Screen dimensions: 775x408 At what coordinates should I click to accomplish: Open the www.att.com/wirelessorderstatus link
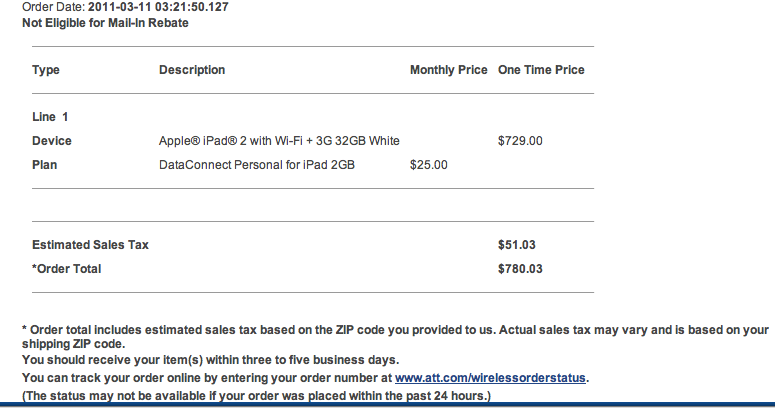click(491, 378)
